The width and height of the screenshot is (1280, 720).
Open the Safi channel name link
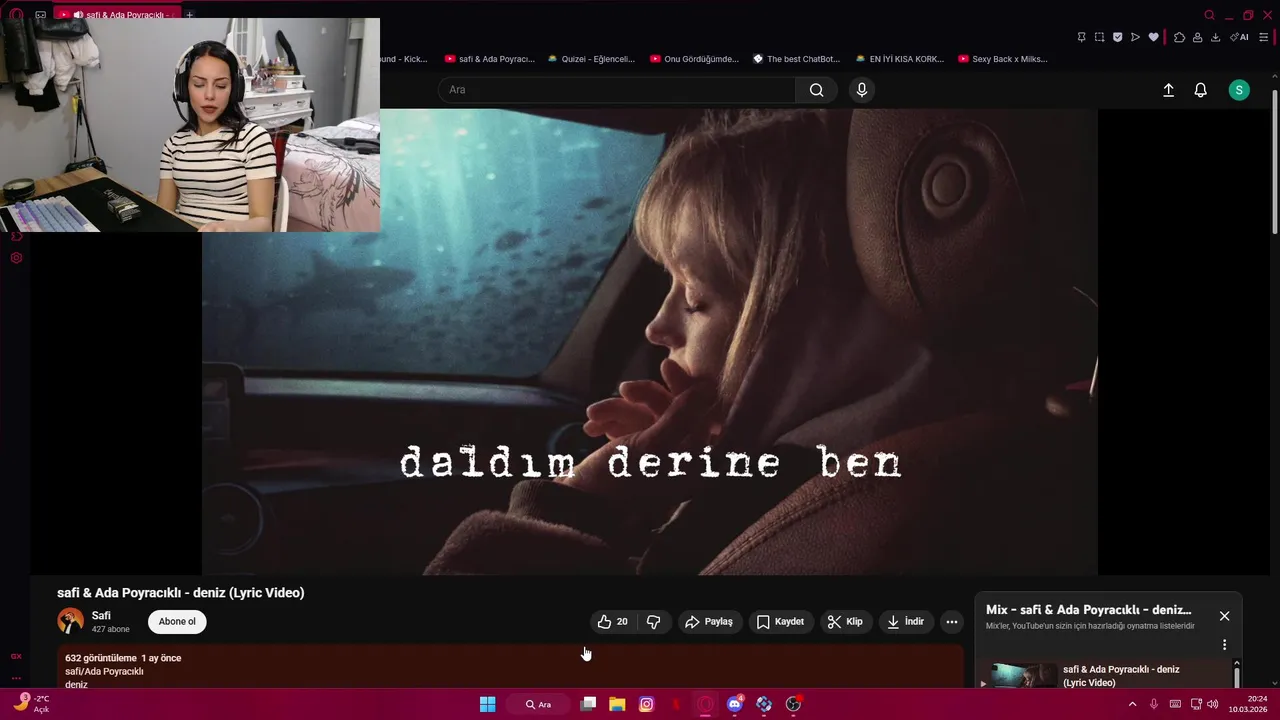(x=101, y=615)
